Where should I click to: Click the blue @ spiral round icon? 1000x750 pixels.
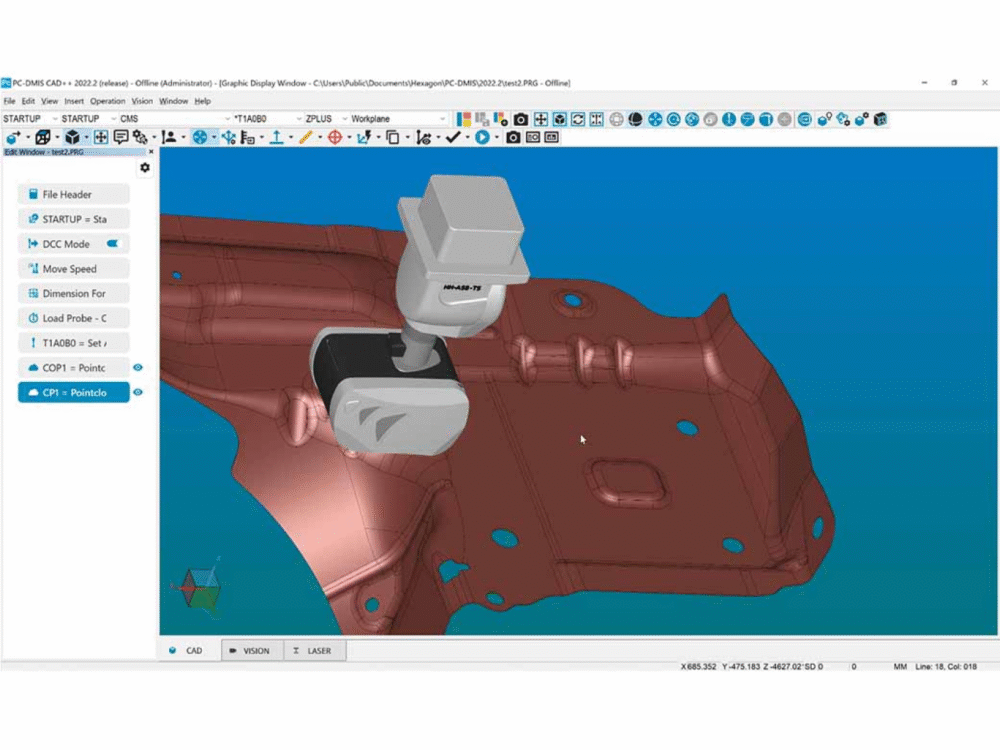[673, 119]
